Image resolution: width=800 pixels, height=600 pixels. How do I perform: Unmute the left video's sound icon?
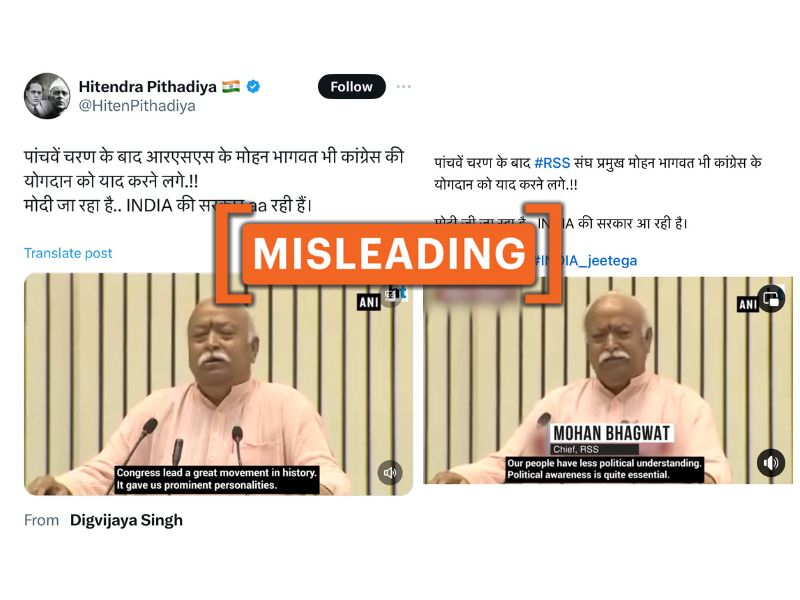390,472
